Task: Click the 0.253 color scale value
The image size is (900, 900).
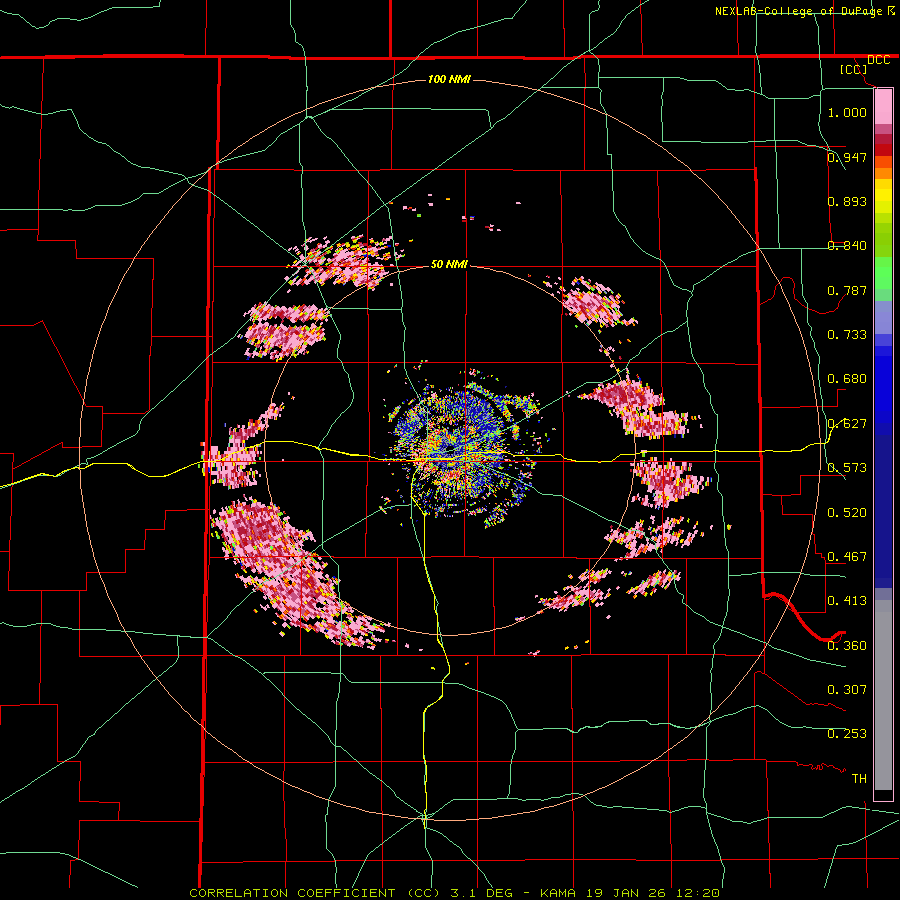Action: click(x=847, y=734)
